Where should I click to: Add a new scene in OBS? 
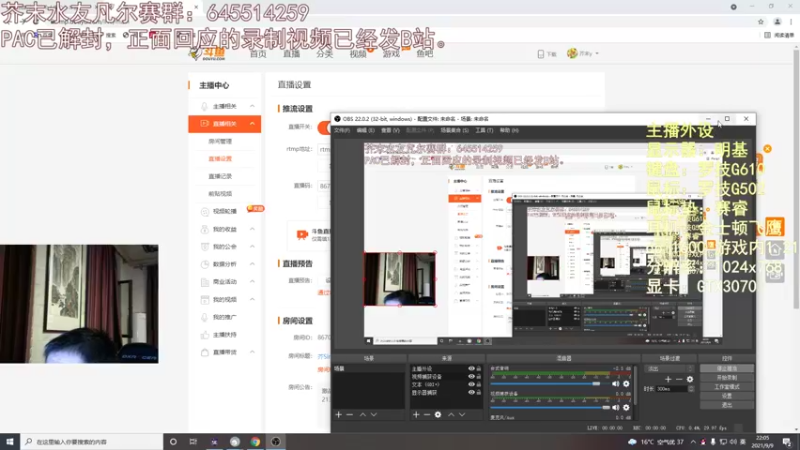[338, 415]
